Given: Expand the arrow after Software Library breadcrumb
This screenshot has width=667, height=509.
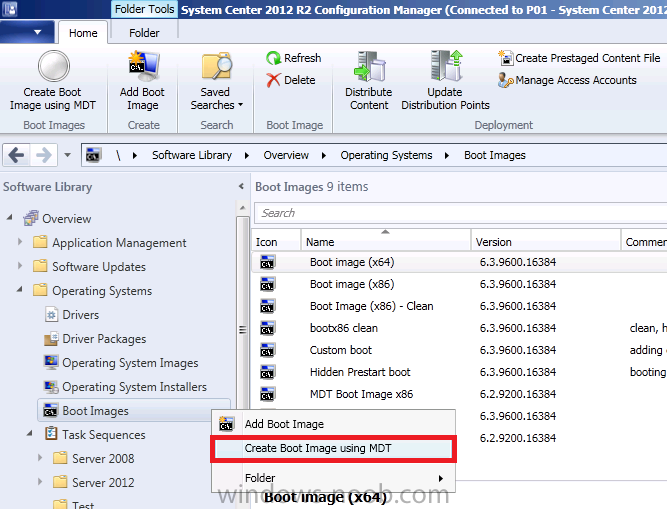Looking at the screenshot, I should [247, 156].
